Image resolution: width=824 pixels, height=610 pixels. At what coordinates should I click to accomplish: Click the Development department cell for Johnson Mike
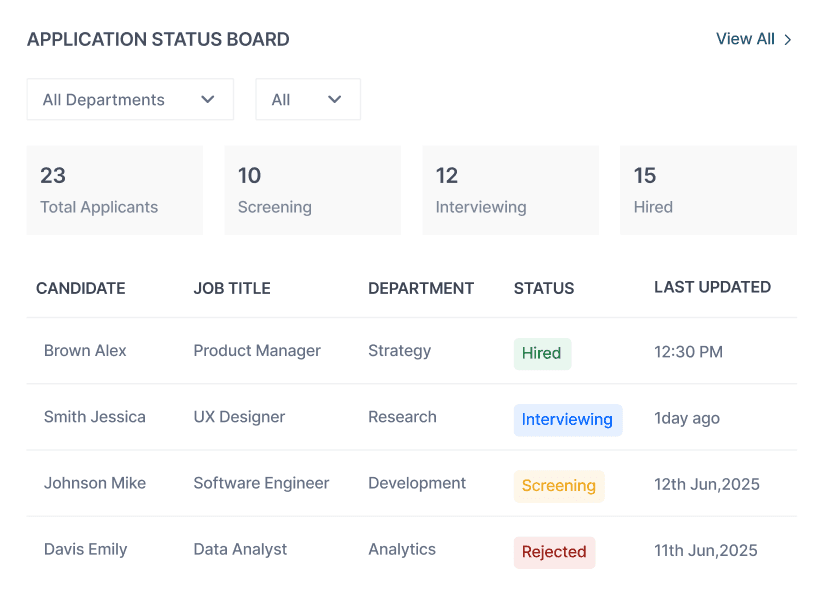pyautogui.click(x=417, y=483)
